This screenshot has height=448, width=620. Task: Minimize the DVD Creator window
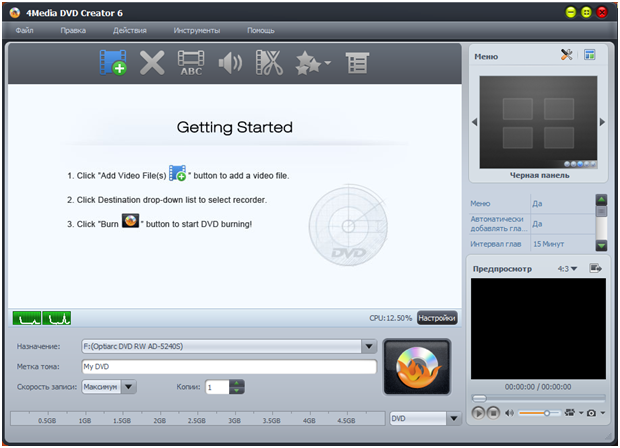pos(571,13)
